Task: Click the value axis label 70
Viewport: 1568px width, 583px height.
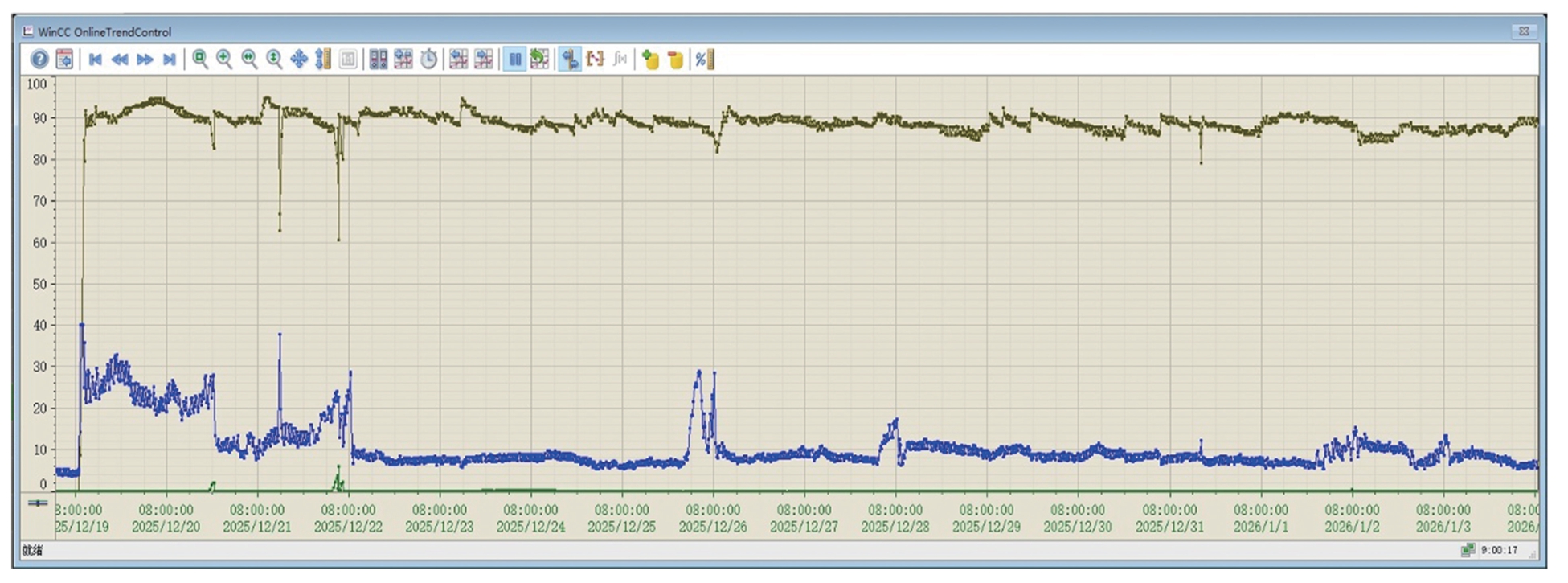Action: (39, 201)
